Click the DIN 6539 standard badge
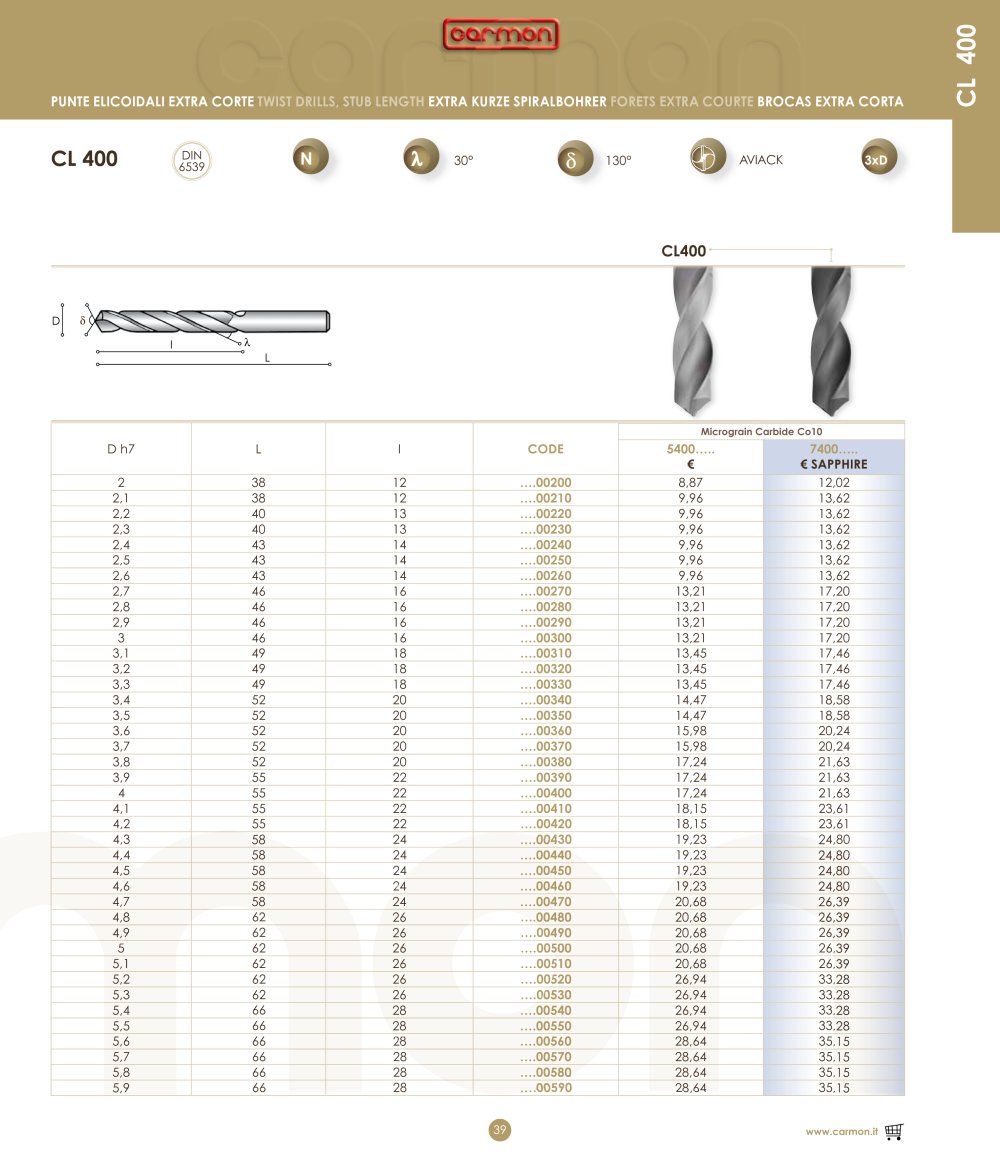The width and height of the screenshot is (1000, 1160). point(192,161)
